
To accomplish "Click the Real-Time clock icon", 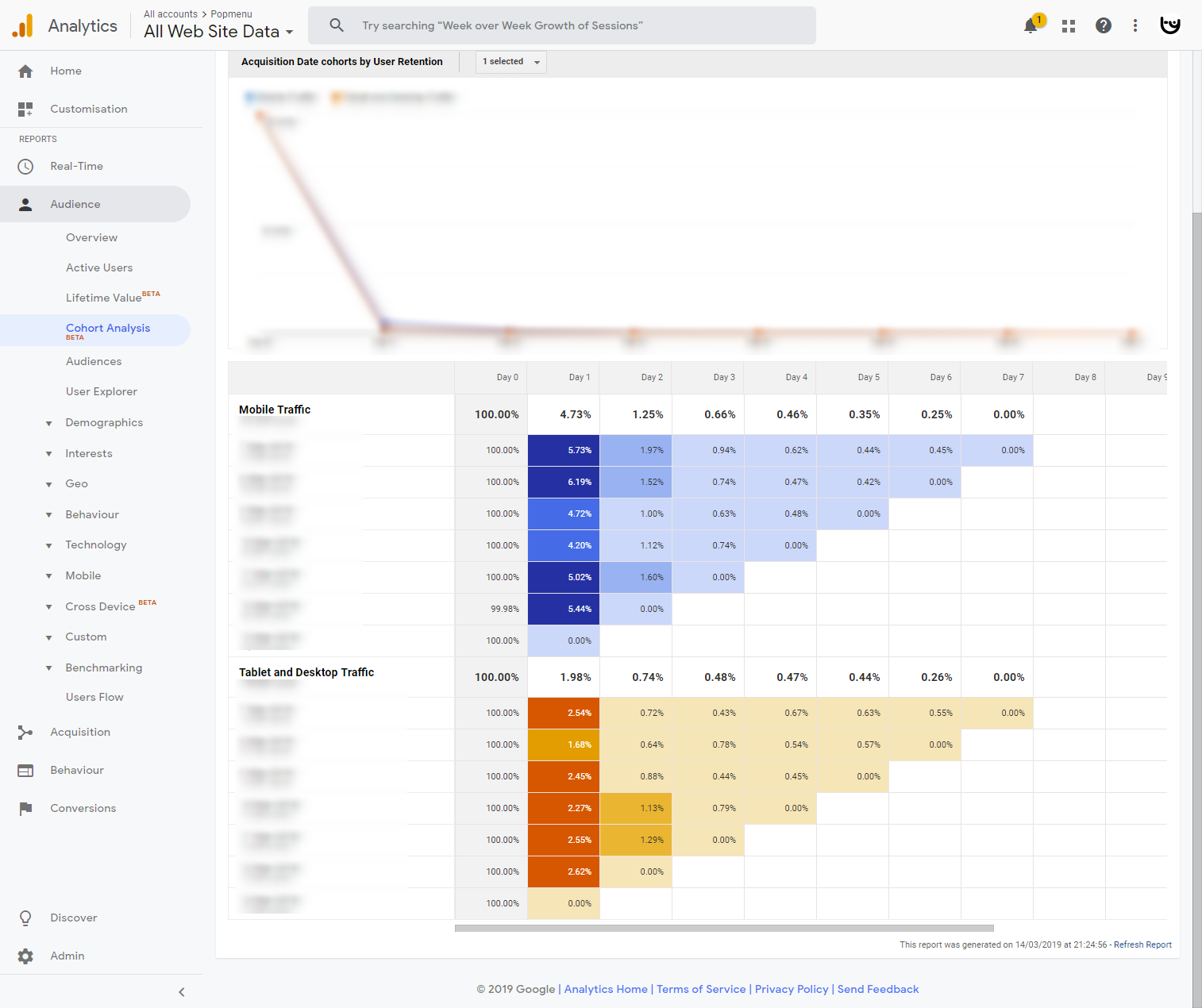I will tap(25, 167).
